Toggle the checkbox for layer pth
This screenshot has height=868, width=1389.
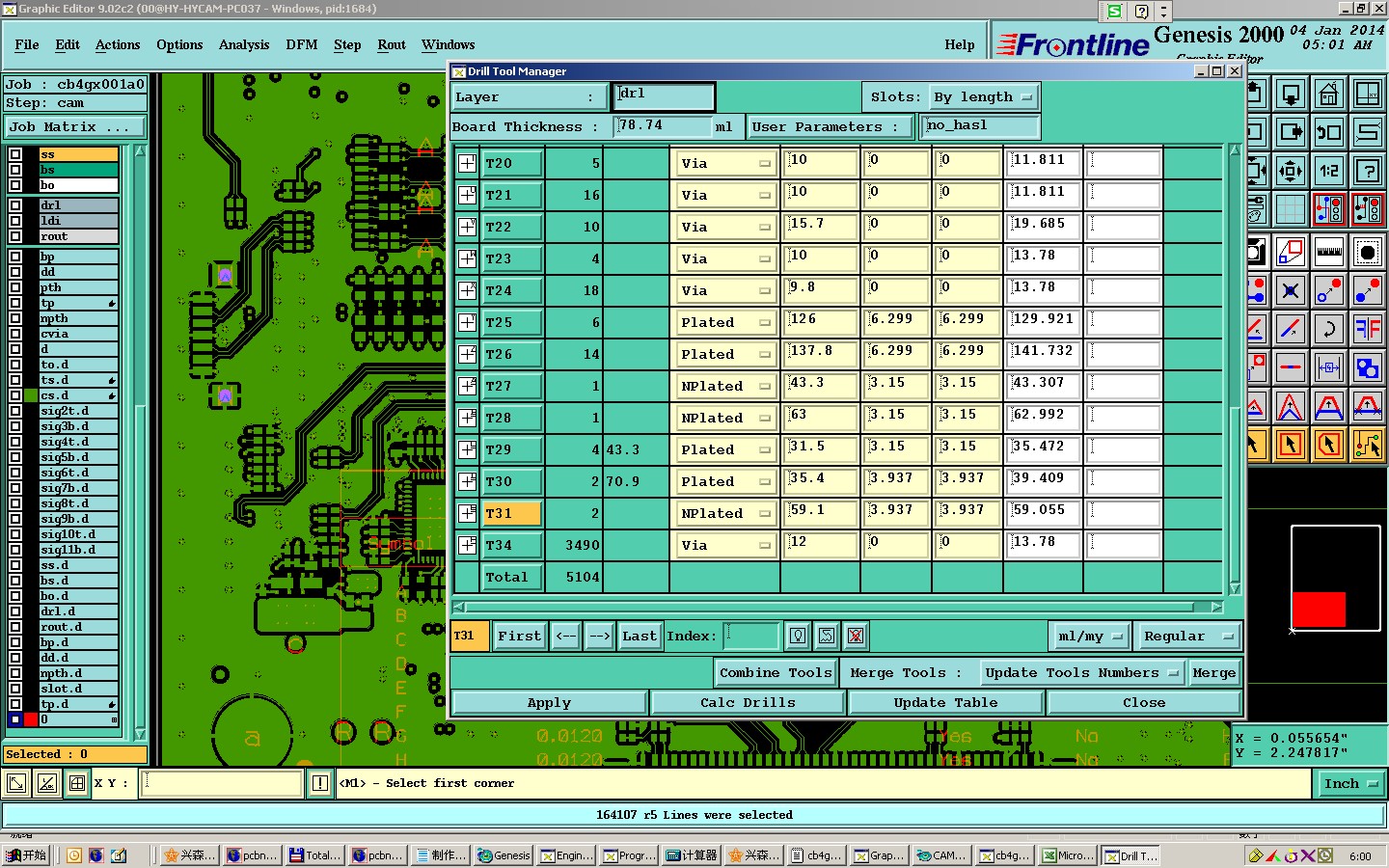coord(15,287)
